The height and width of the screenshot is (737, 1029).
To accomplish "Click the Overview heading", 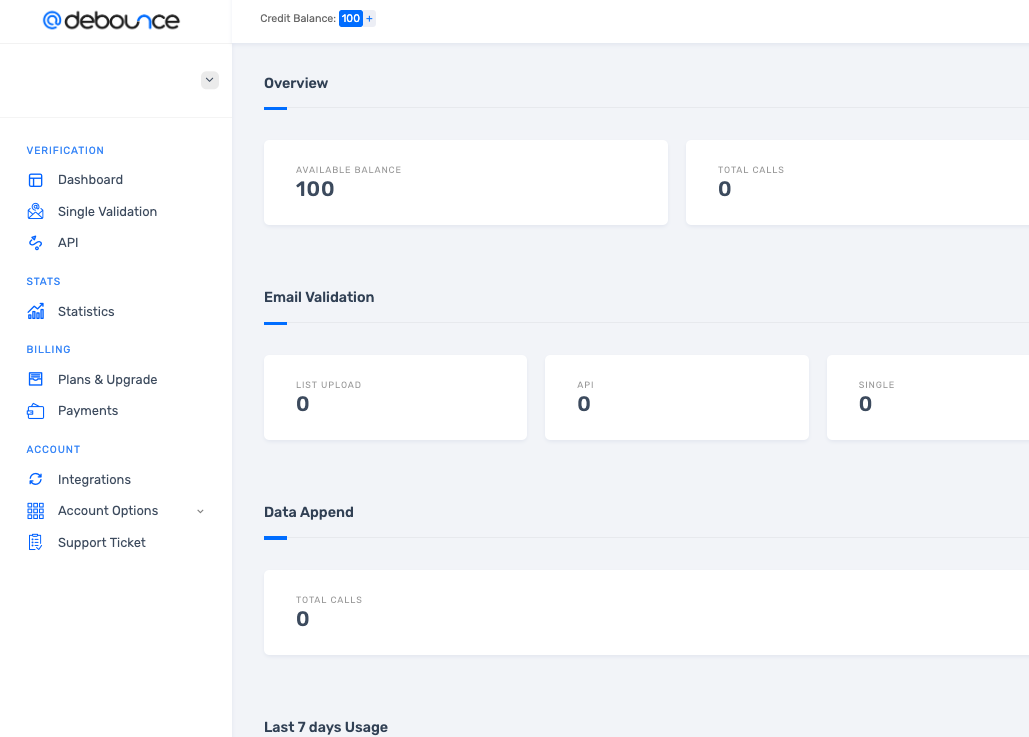I will [x=296, y=83].
